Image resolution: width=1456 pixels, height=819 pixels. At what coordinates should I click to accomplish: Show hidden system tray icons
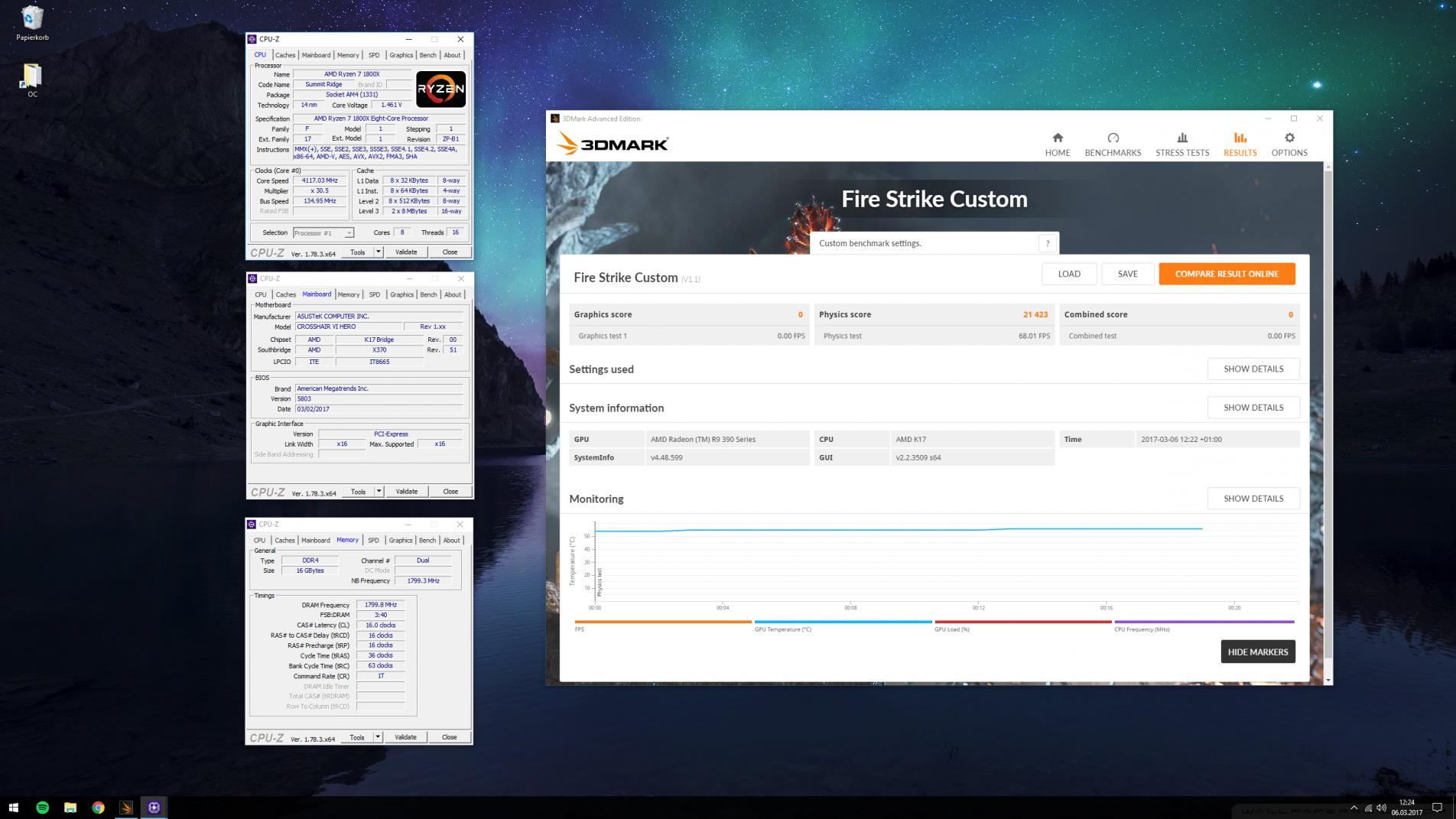[1354, 808]
